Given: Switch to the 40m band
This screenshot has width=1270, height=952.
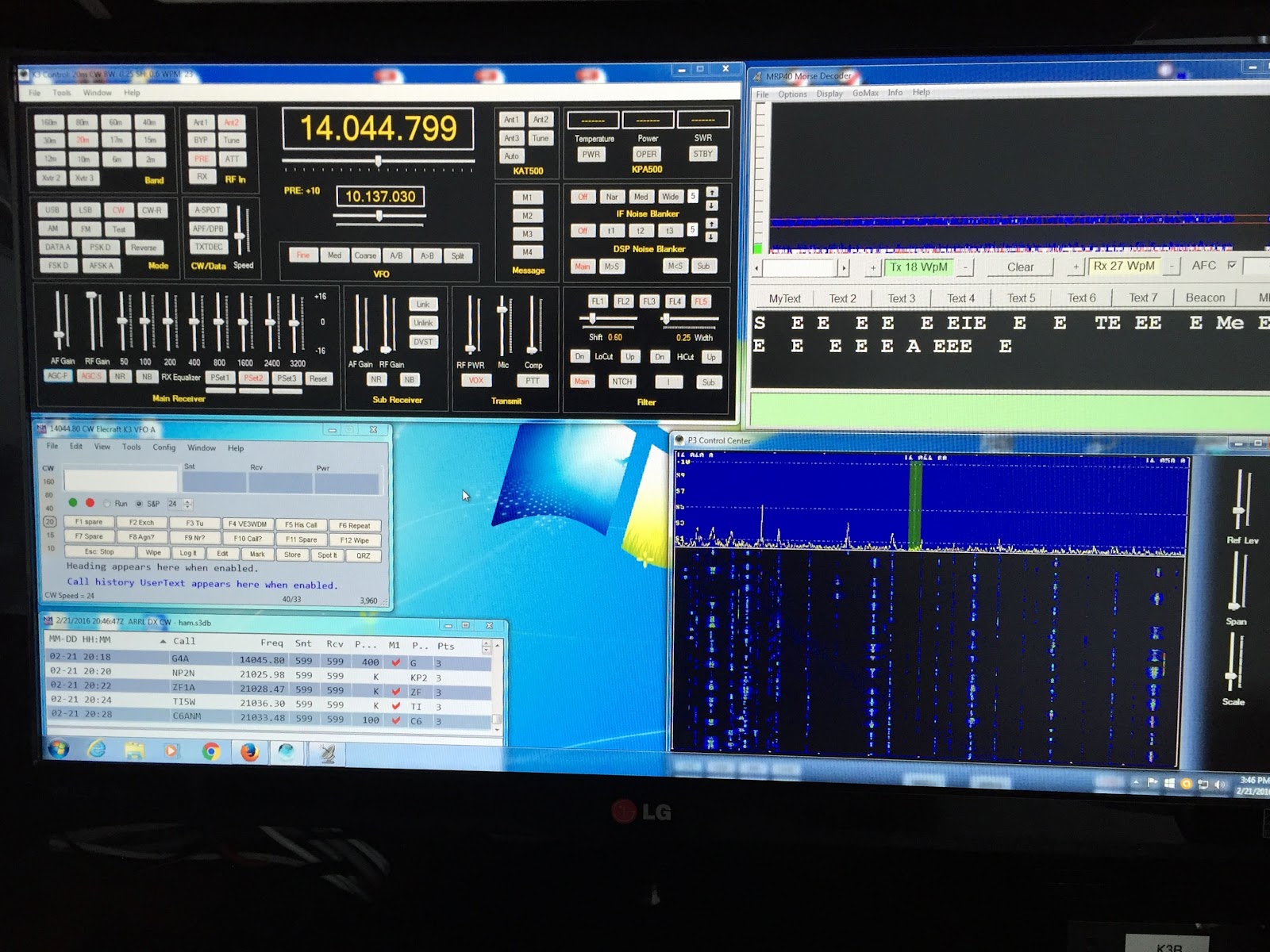Looking at the screenshot, I should coord(149,122).
